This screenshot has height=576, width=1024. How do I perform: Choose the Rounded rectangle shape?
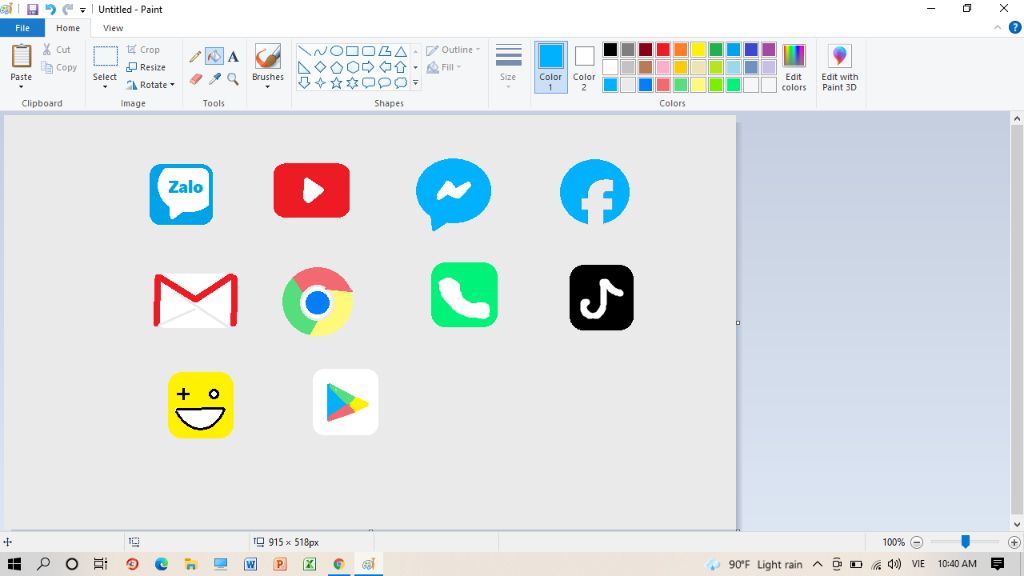pos(368,51)
